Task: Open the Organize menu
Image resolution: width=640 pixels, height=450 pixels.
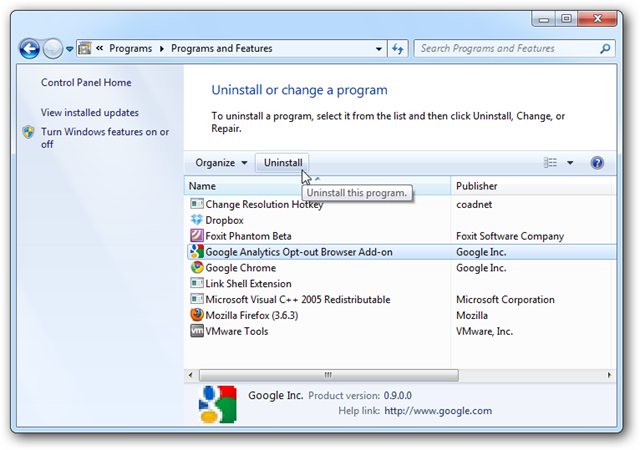Action: [x=221, y=163]
